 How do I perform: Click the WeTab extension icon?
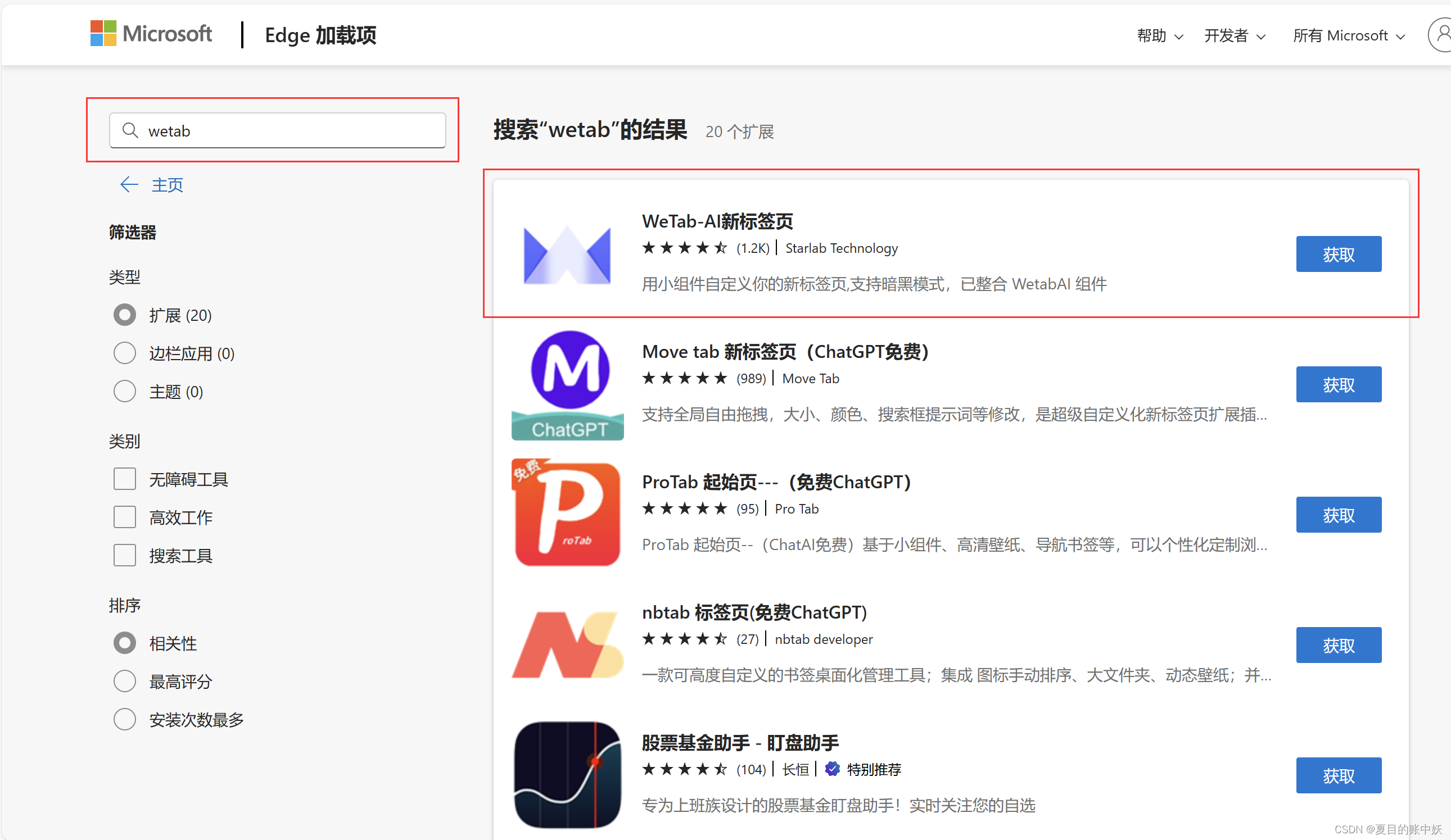(567, 255)
